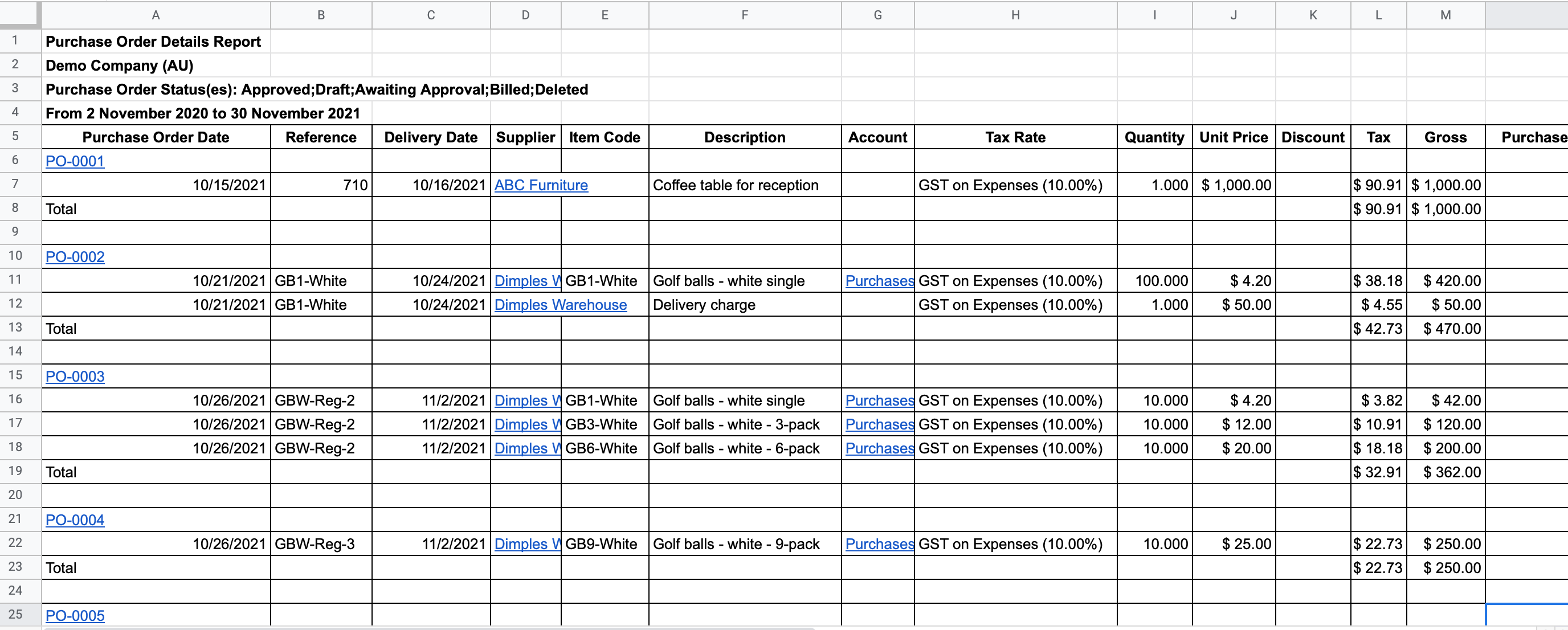Screen dimensions: 1568x630
Task: Select the $ 470.00 gross total cell
Action: pyautogui.click(x=1445, y=329)
